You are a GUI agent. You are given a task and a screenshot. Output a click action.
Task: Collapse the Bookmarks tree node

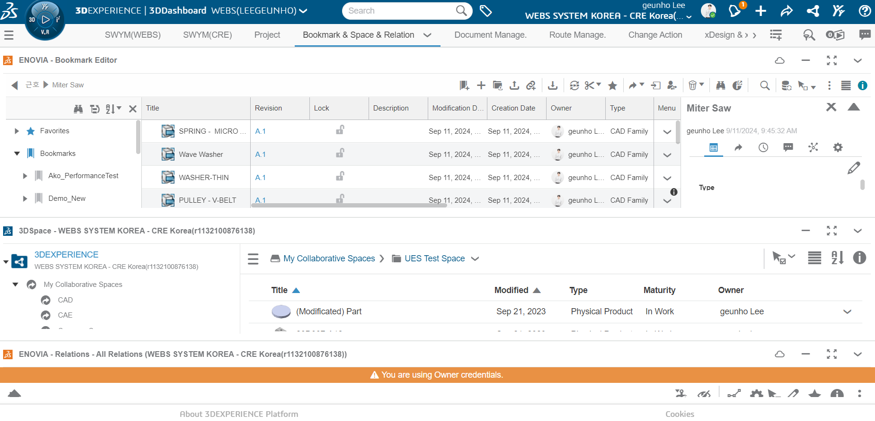coord(17,153)
